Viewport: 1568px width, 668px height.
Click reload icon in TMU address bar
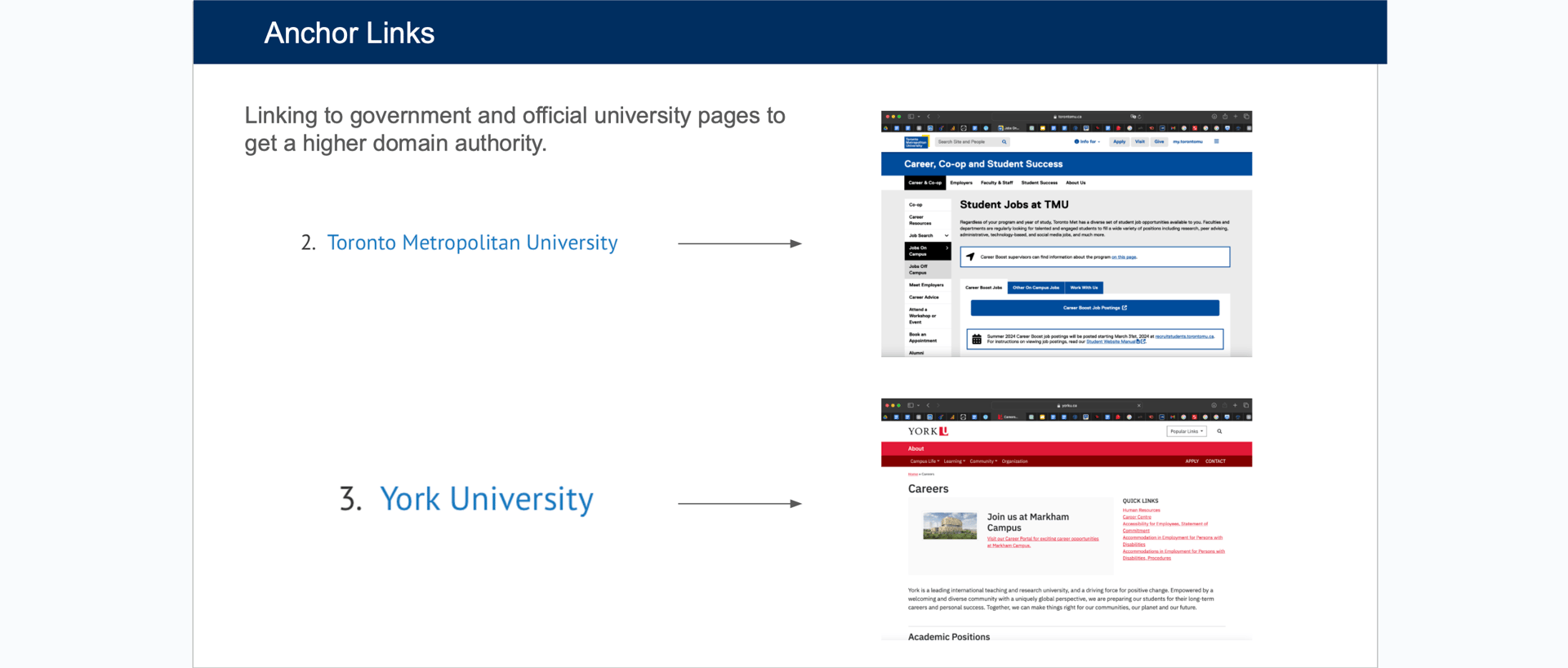tap(1139, 117)
